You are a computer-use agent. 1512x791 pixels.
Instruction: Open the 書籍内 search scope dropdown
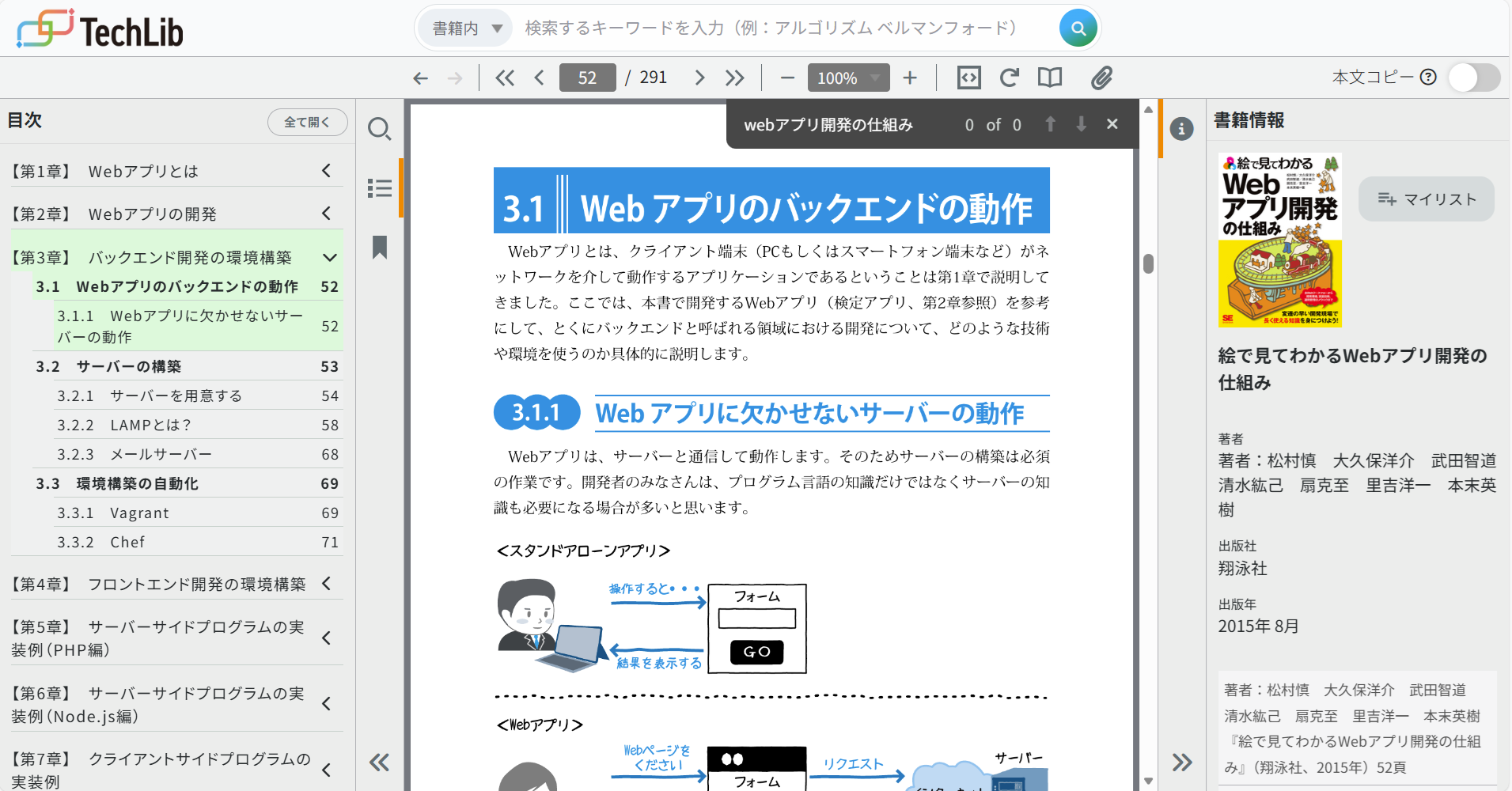pos(466,28)
